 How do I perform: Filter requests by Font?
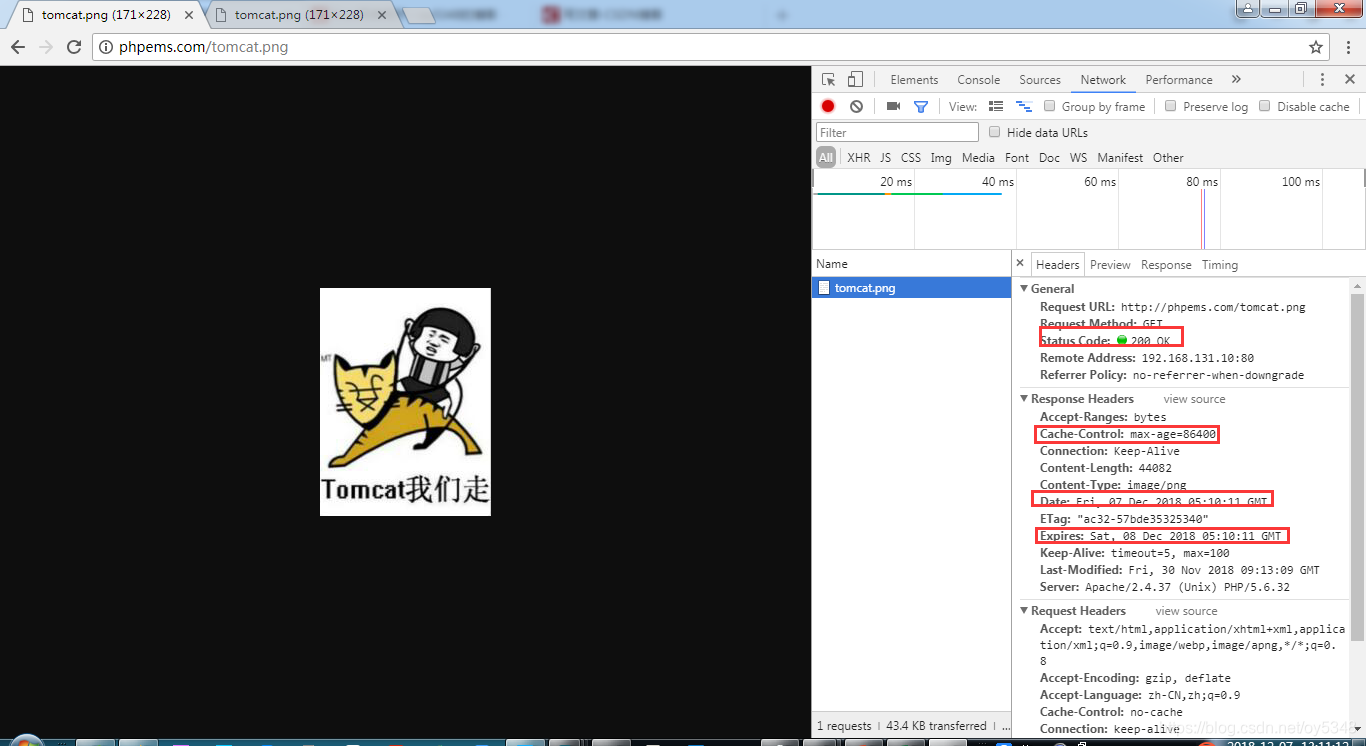(1017, 158)
